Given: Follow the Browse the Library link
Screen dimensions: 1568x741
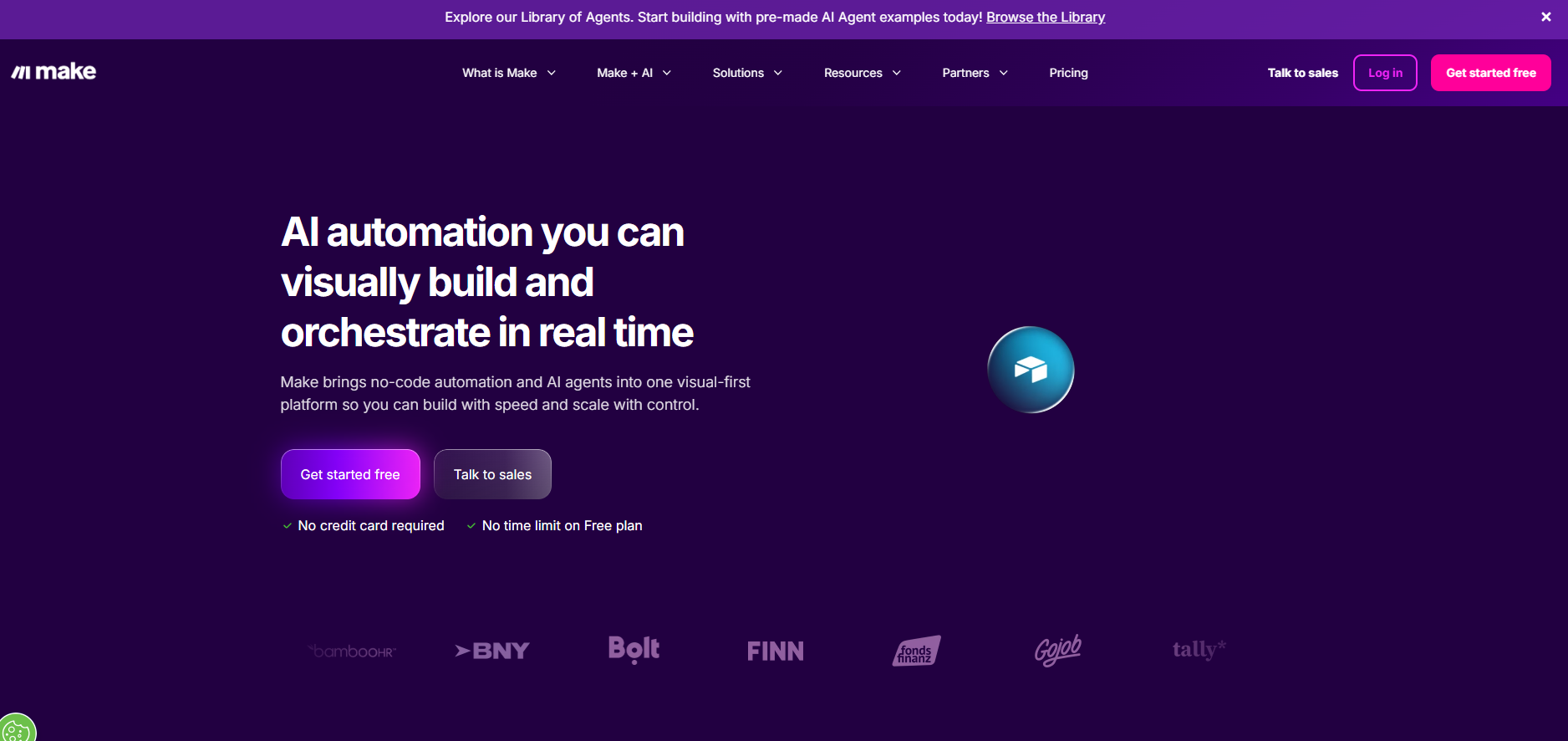Looking at the screenshot, I should pos(1046,17).
